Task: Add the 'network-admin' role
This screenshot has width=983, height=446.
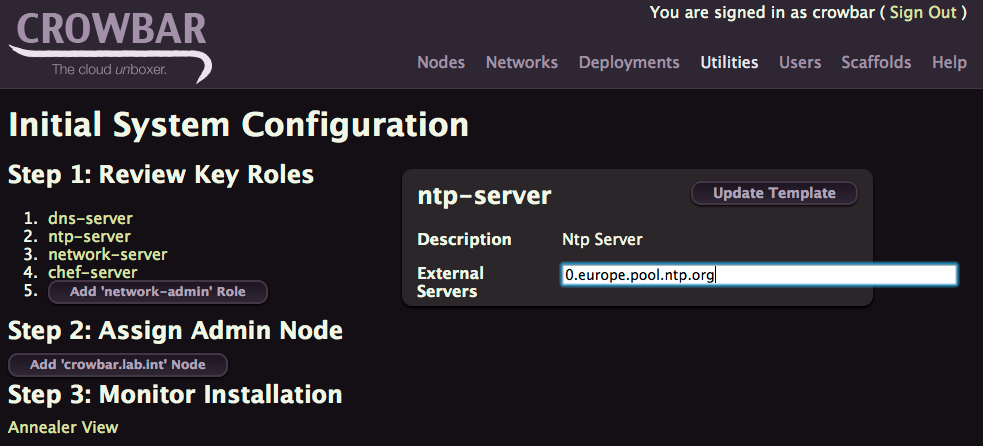Action: (158, 292)
